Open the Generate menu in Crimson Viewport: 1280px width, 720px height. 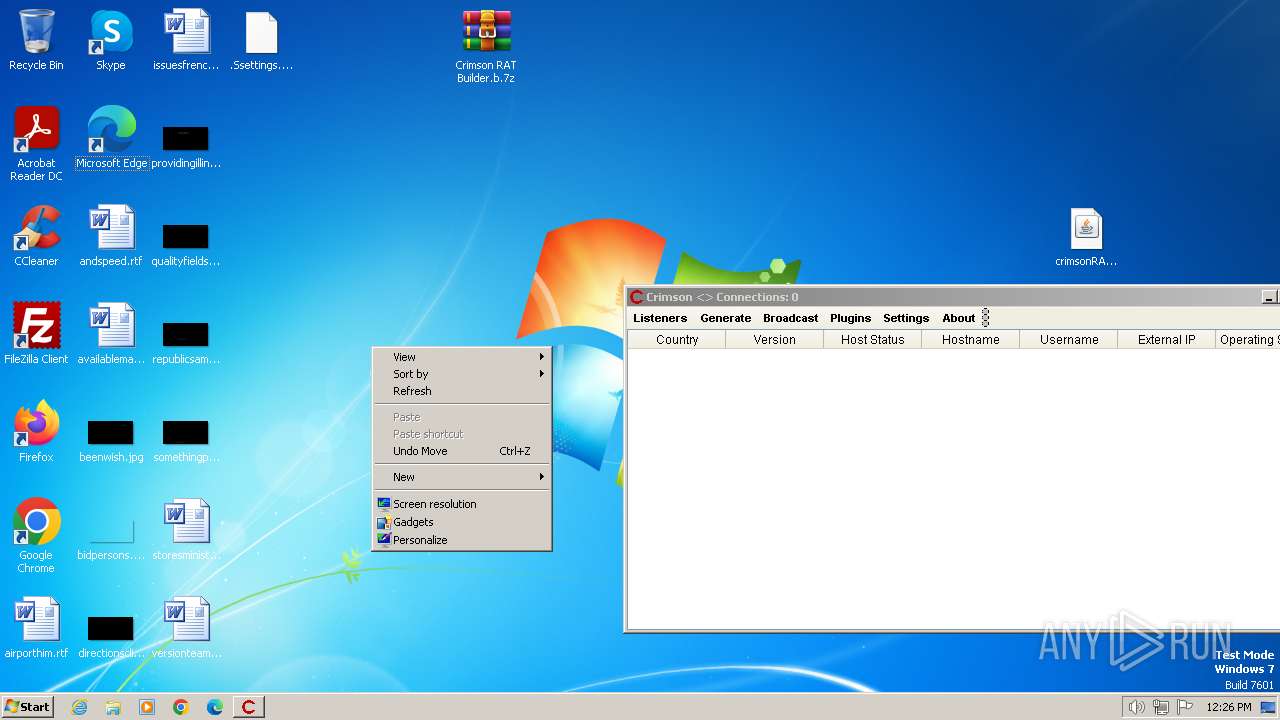tap(726, 318)
